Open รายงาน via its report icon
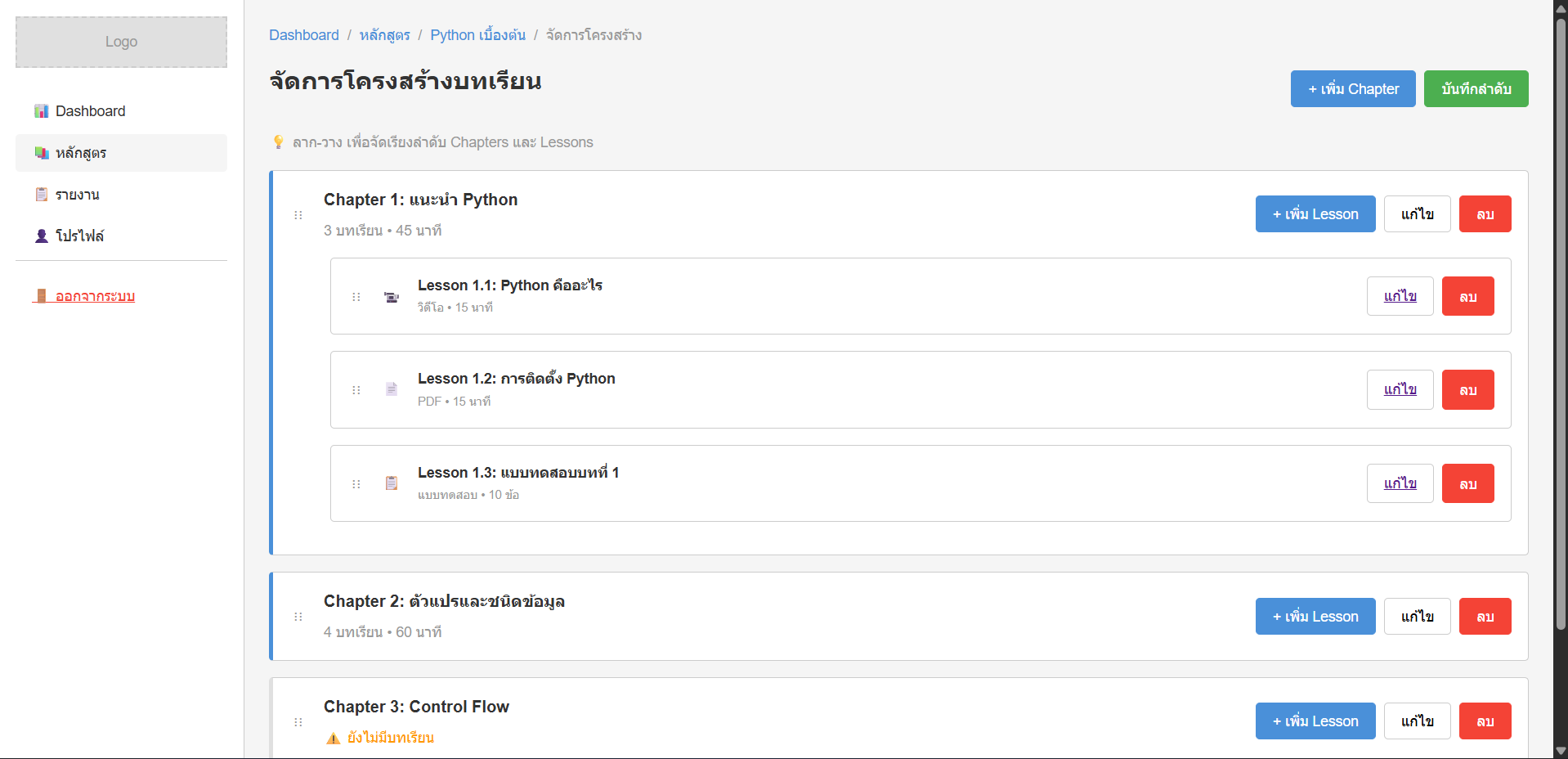This screenshot has height=759, width=1568. coord(41,194)
